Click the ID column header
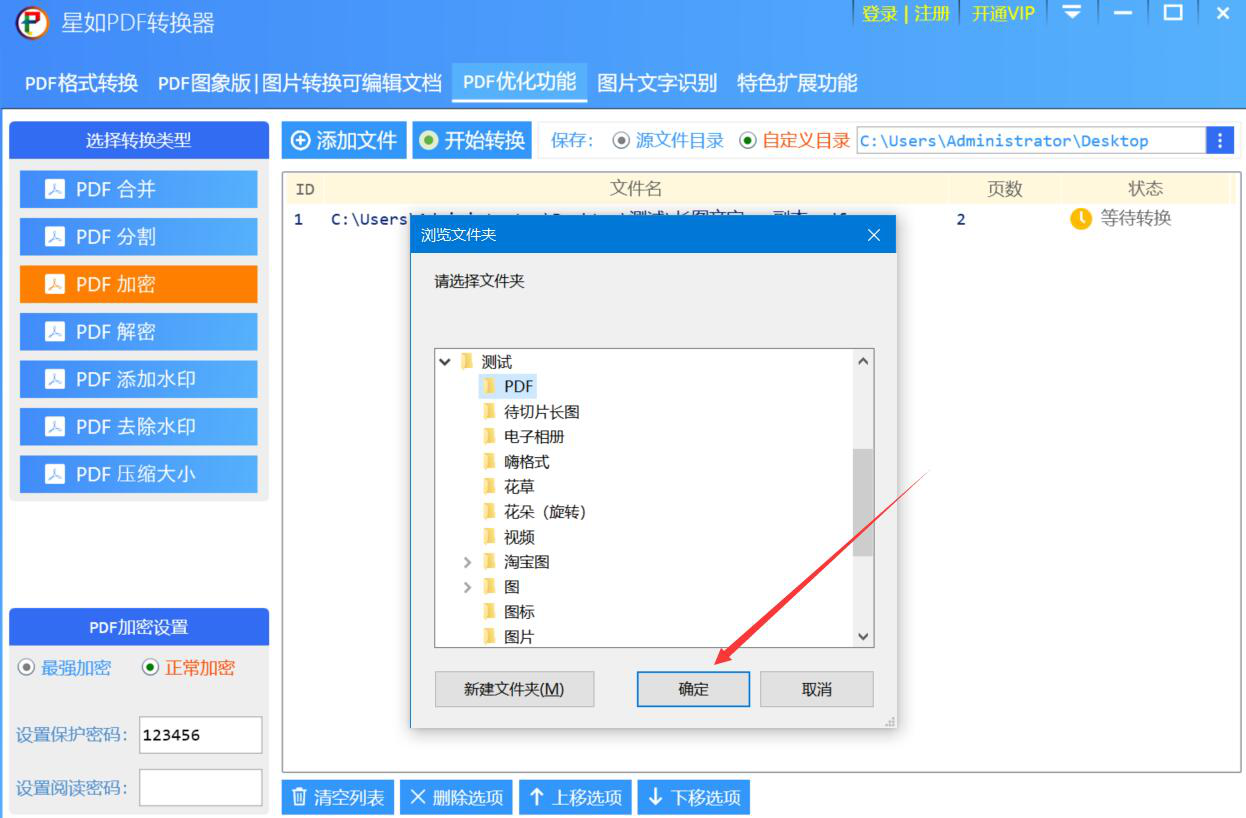The image size is (1246, 818). point(305,189)
